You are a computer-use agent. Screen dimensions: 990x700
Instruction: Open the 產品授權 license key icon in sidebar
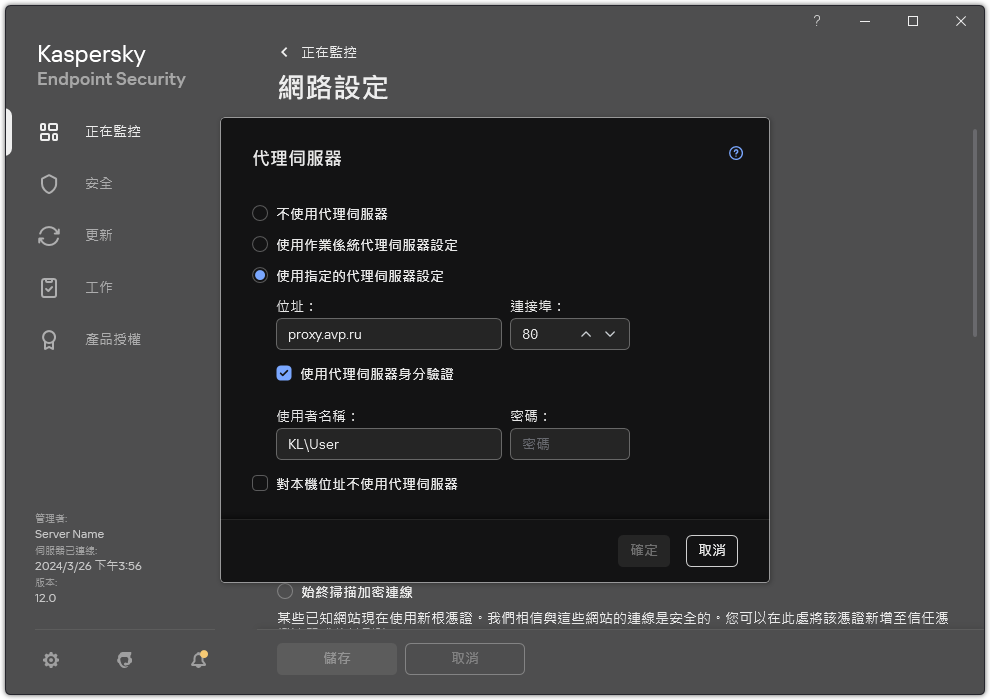click(x=48, y=339)
